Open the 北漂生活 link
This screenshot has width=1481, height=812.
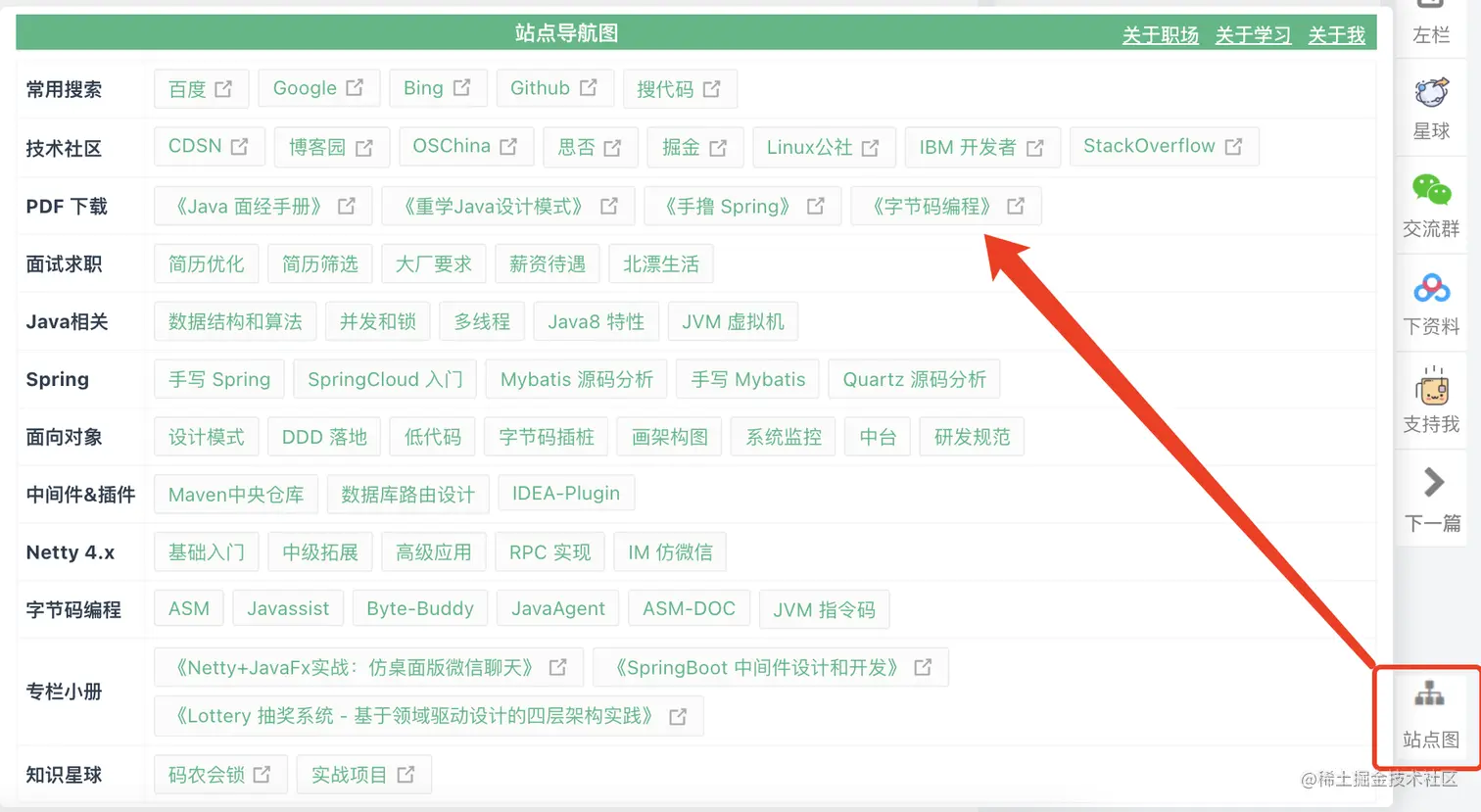click(660, 263)
